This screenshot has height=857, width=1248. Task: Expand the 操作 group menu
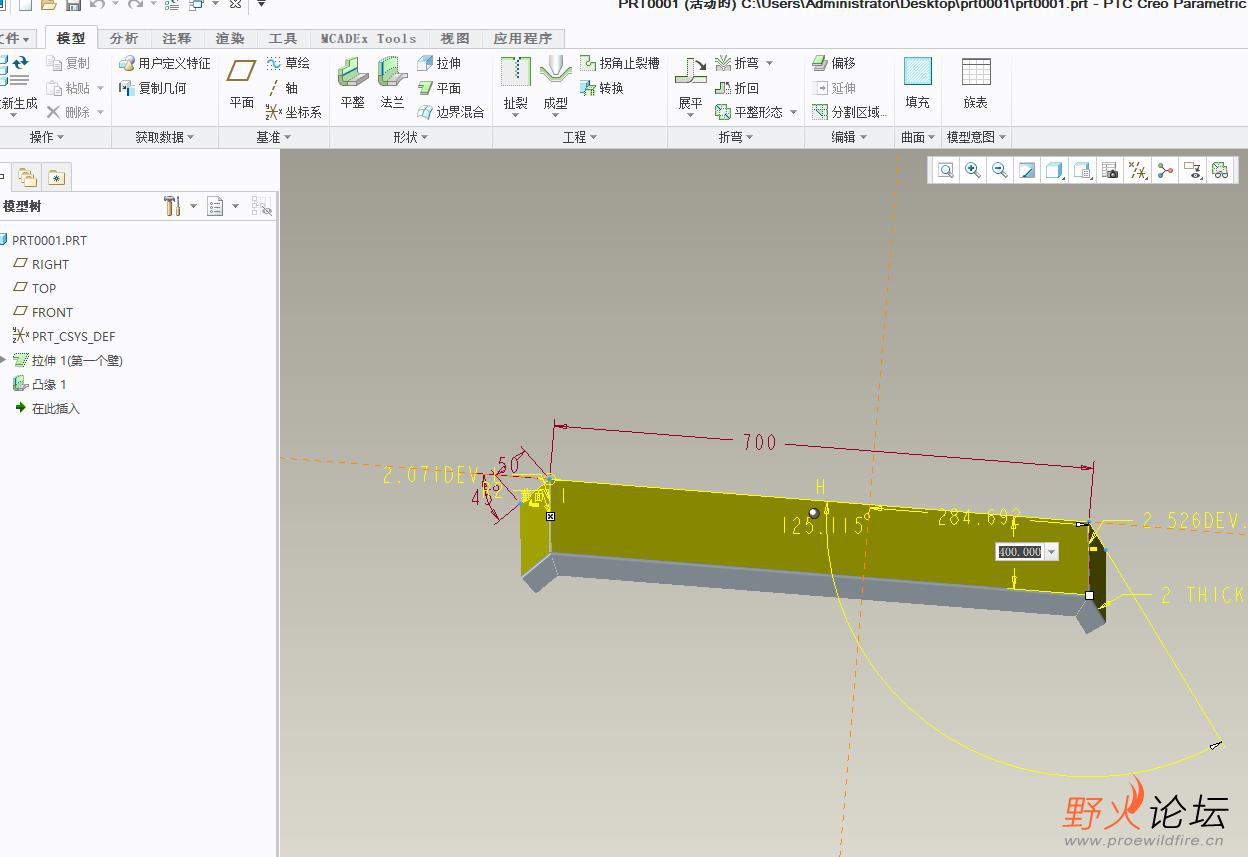47,137
